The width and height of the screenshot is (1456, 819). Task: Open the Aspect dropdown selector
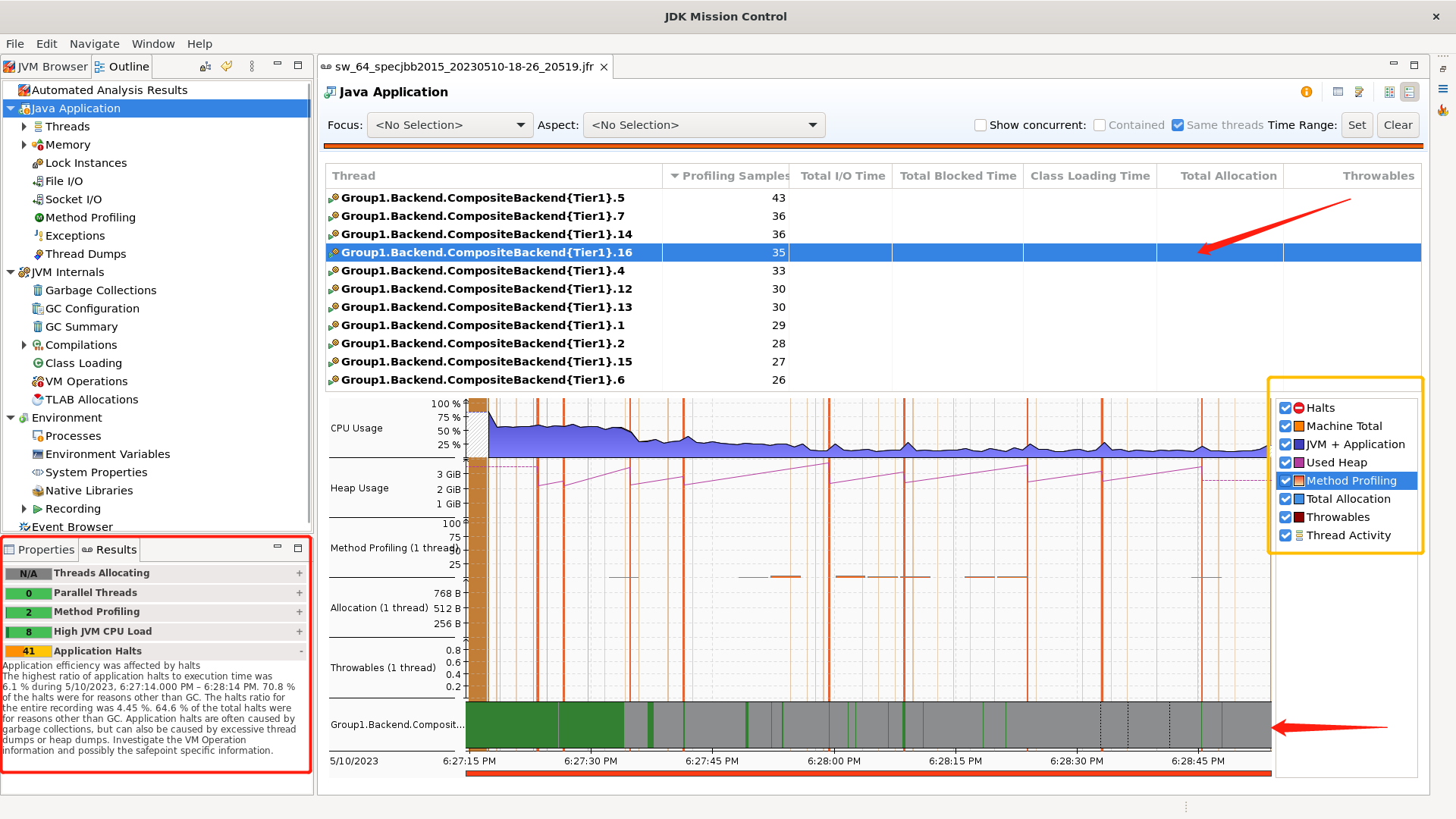(x=812, y=124)
